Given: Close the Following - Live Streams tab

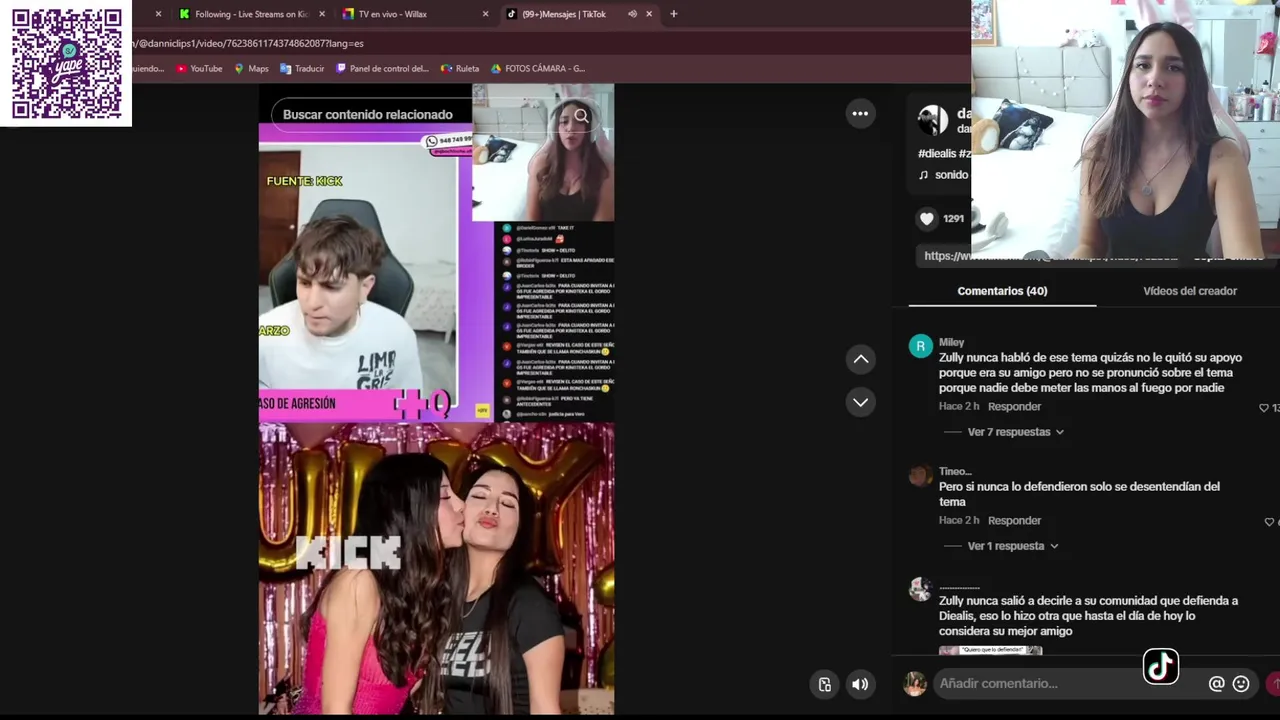Looking at the screenshot, I should [322, 14].
